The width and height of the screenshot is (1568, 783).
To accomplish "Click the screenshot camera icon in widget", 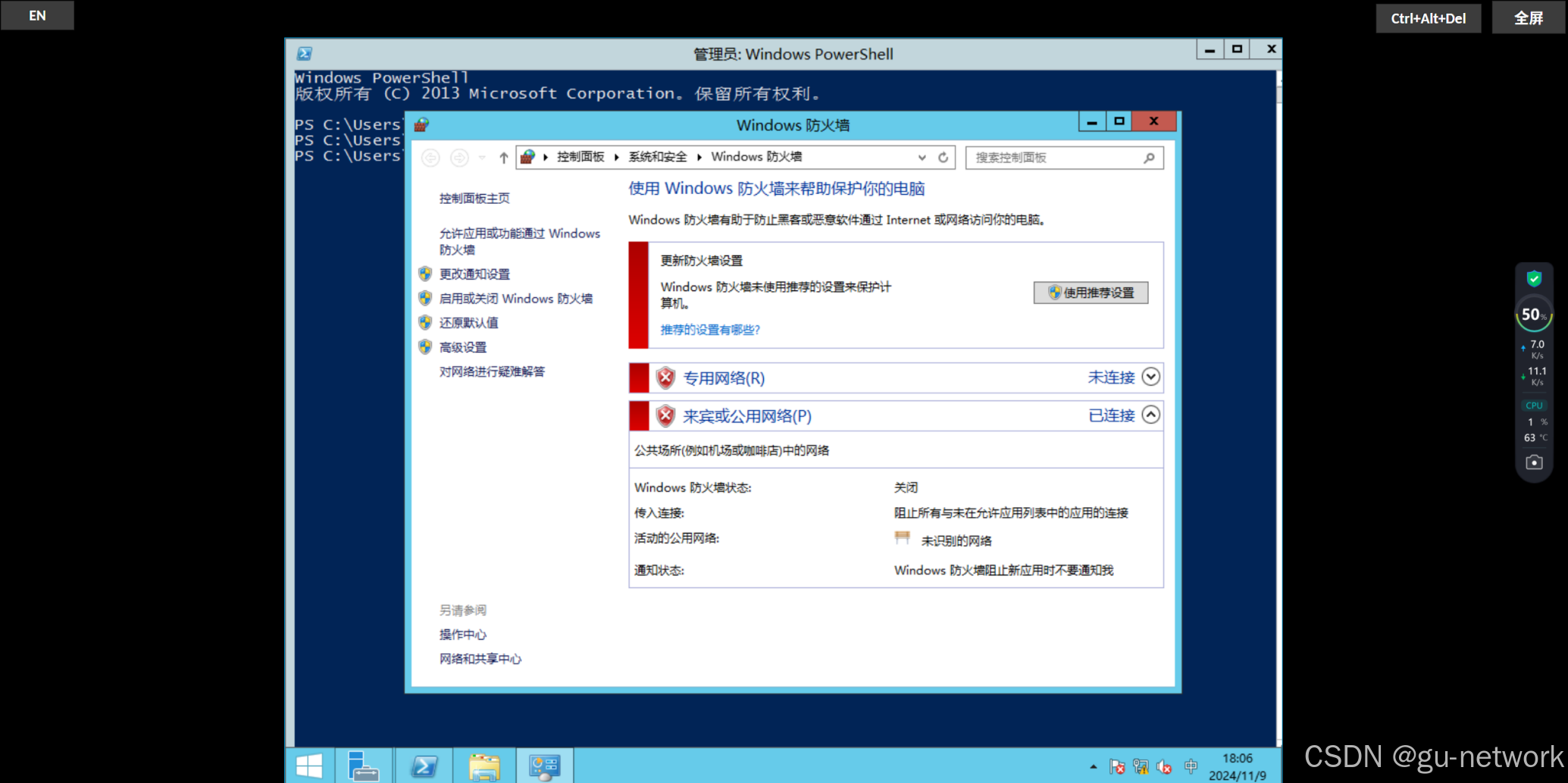I will tap(1534, 462).
